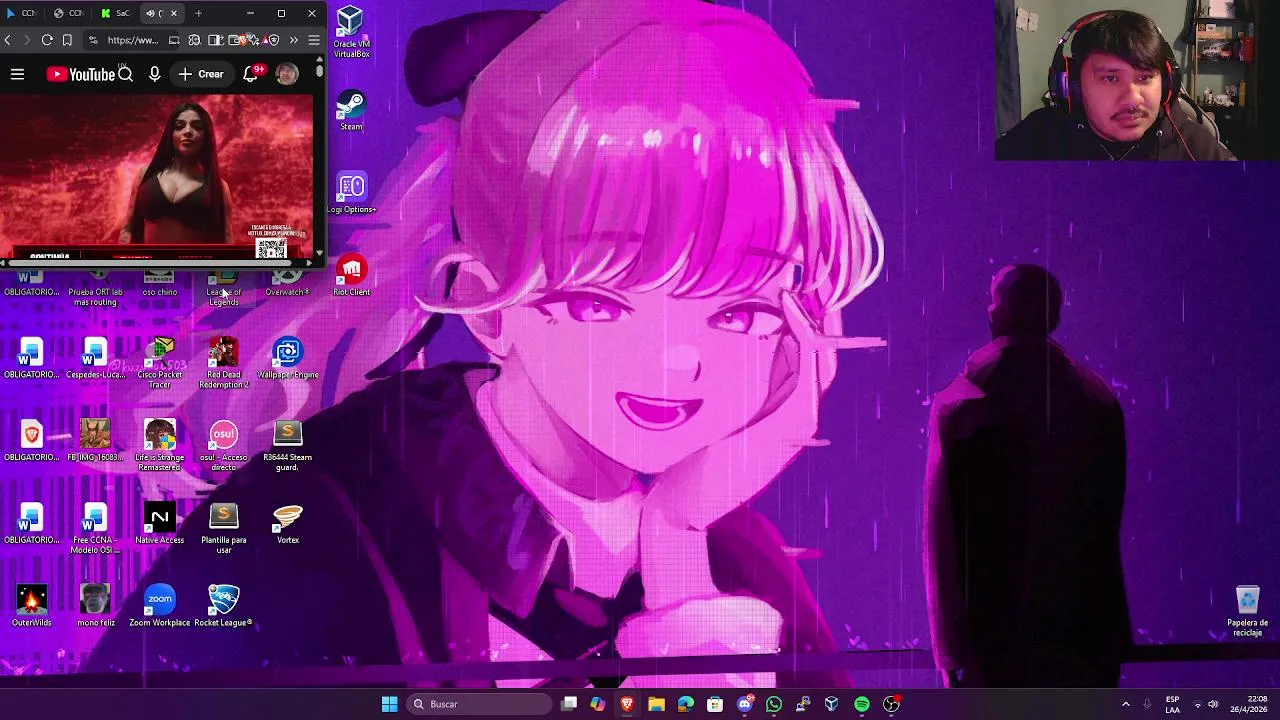Bookmark this page in the browser
1280x720 pixels.
click(67, 40)
